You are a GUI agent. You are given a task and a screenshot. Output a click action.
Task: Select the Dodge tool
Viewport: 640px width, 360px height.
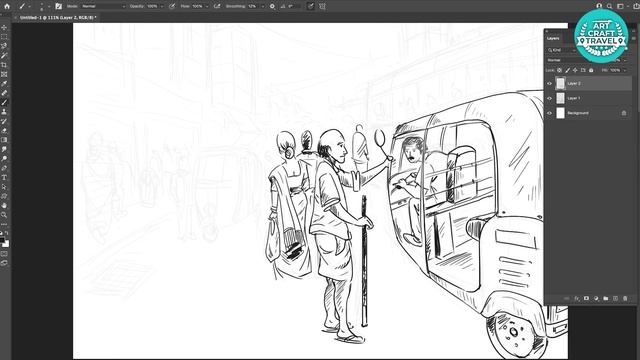point(4,159)
